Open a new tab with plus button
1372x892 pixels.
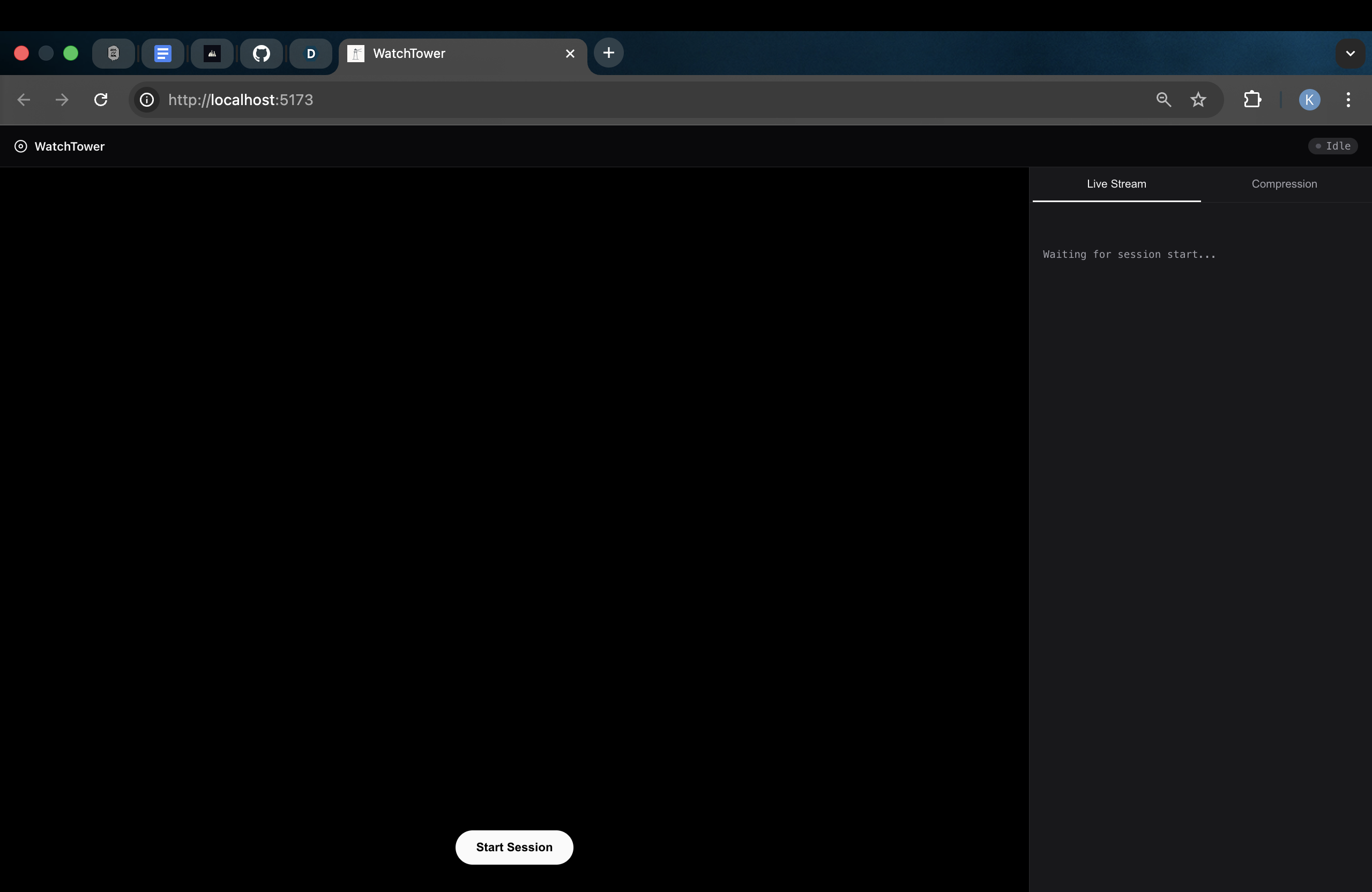coord(608,53)
